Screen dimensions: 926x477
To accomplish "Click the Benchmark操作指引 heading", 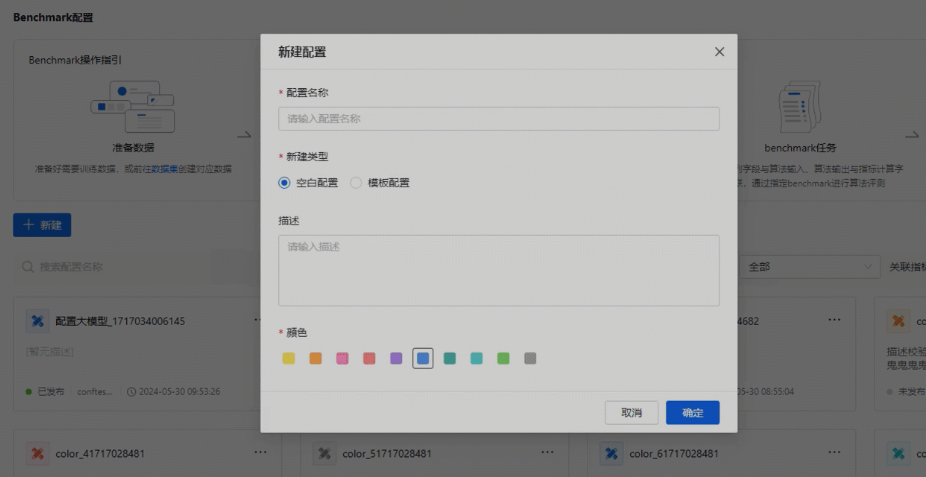I will click(x=76, y=60).
